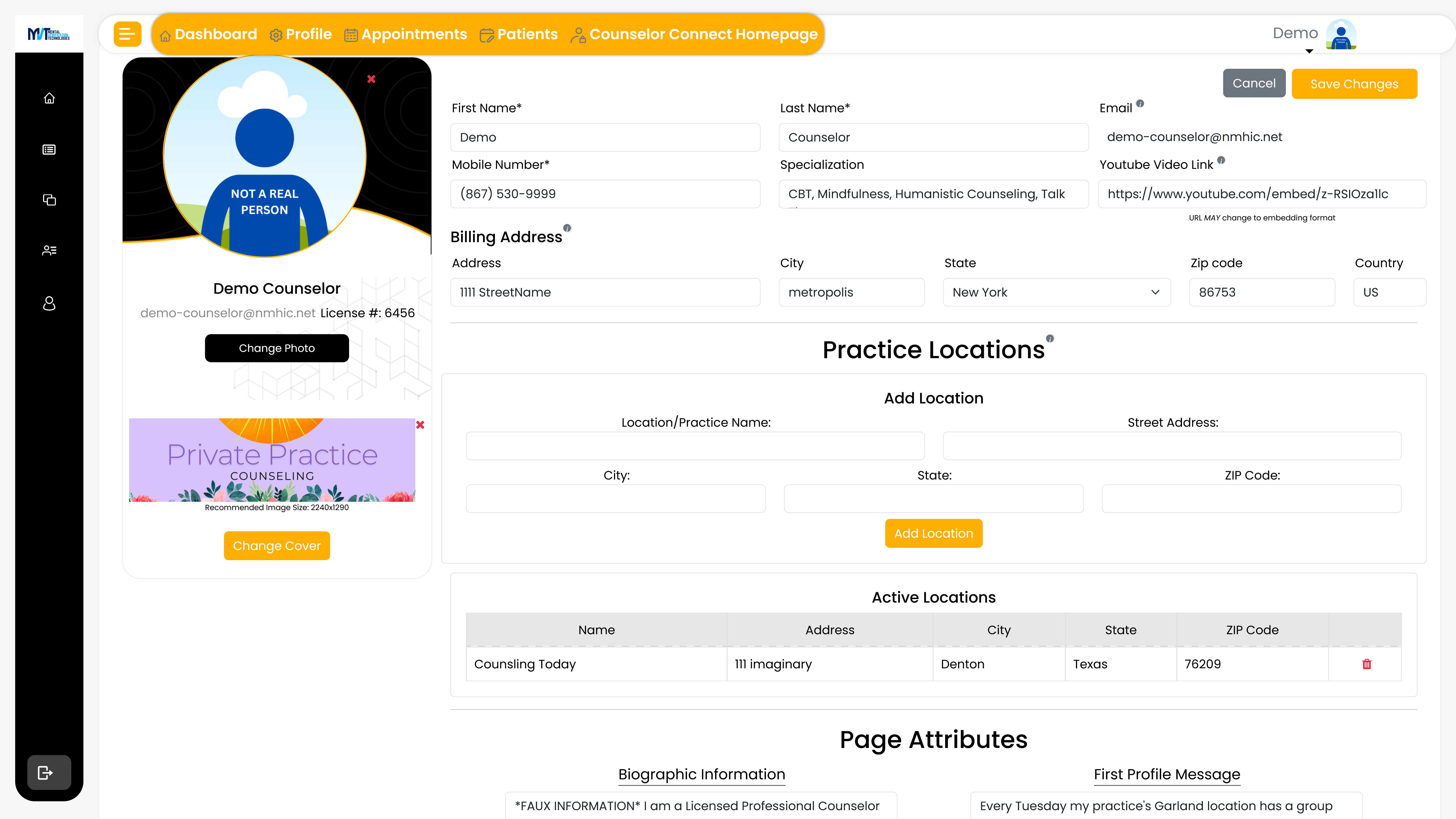This screenshot has width=1456, height=819.
Task: Click the Add Location button
Action: tap(934, 533)
